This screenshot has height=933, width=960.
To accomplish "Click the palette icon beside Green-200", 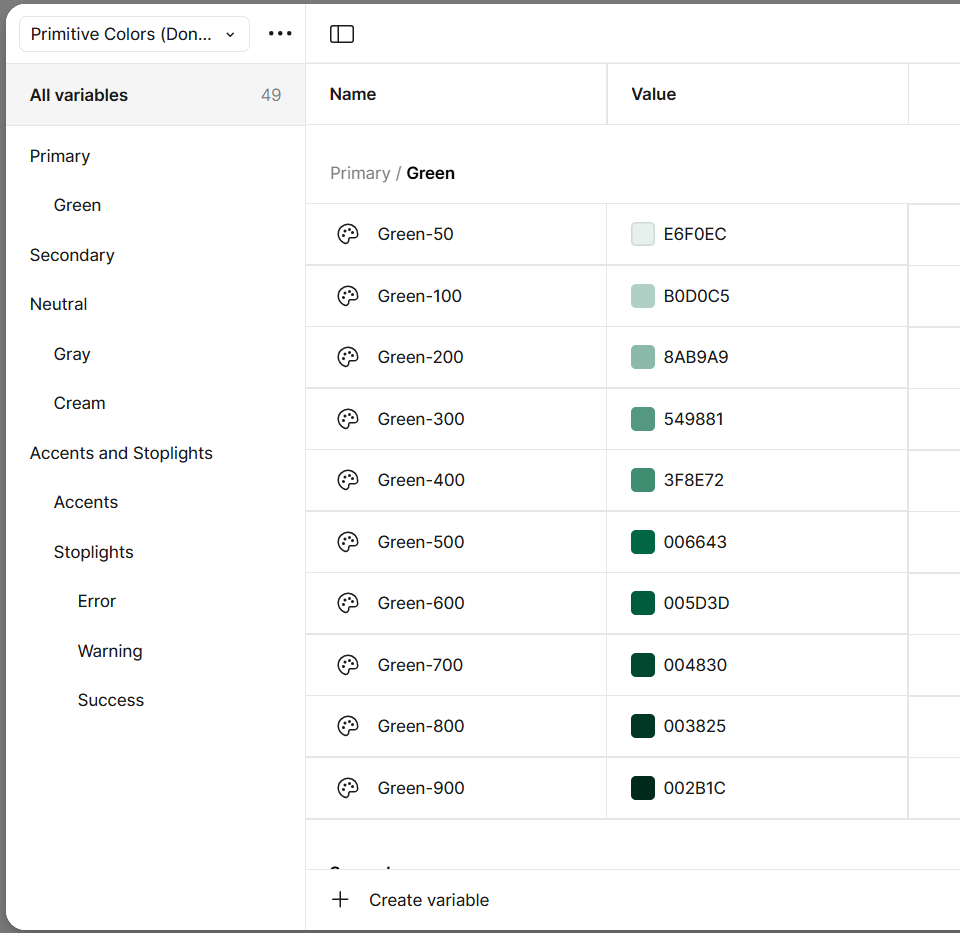I will coord(347,357).
